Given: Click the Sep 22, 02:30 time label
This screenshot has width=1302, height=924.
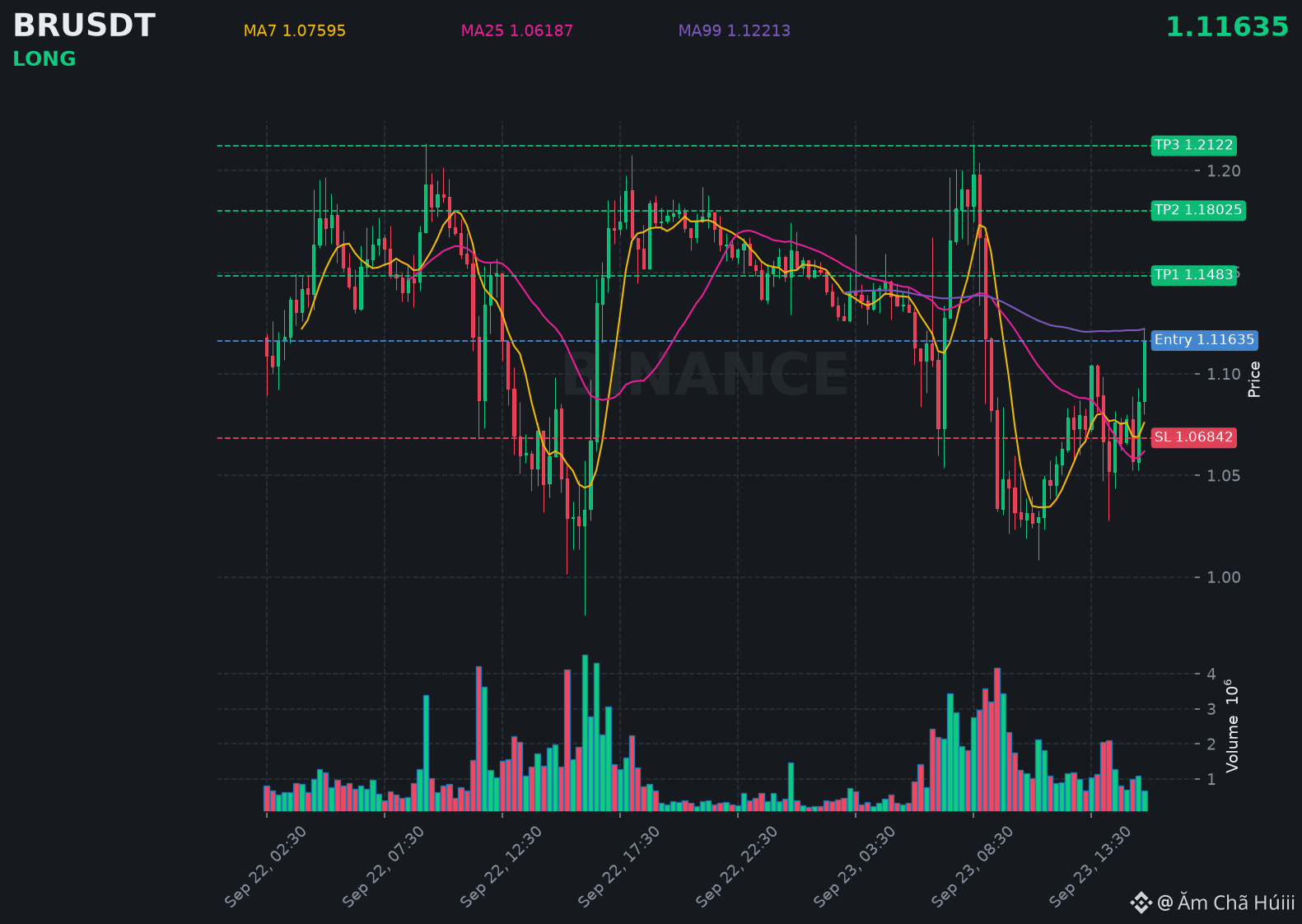Looking at the screenshot, I should 266,867.
